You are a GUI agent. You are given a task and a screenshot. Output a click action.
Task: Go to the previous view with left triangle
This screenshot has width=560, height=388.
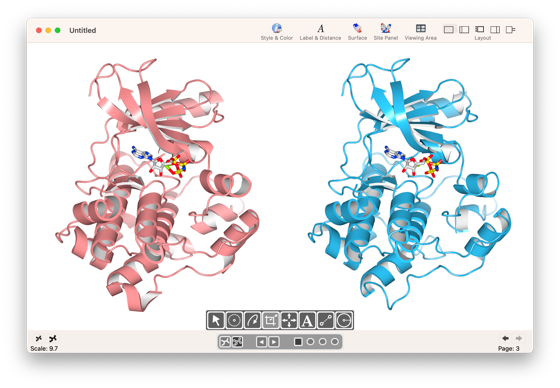coord(261,342)
